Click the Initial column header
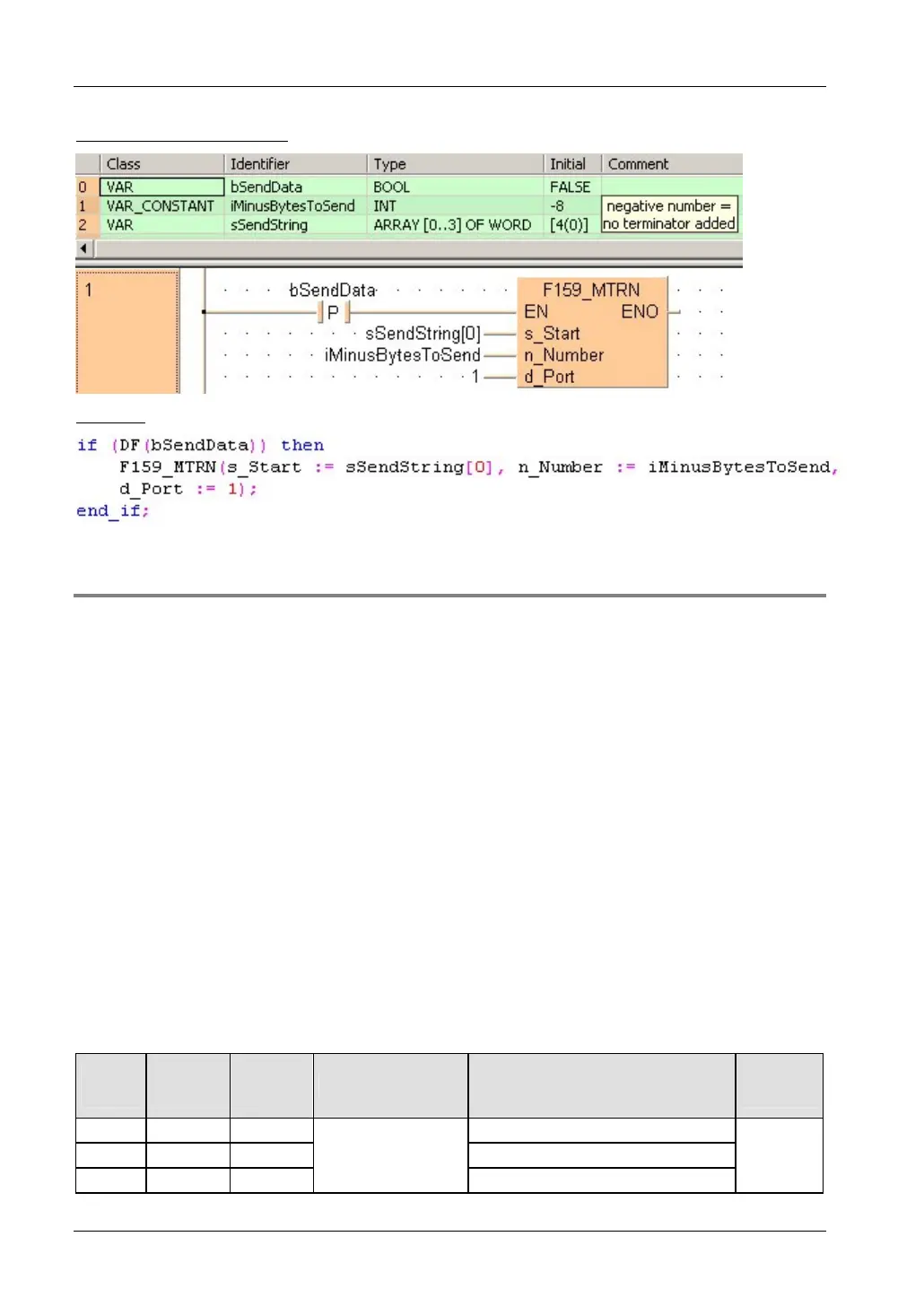Viewport: 924px width, 1306px height. [x=572, y=164]
